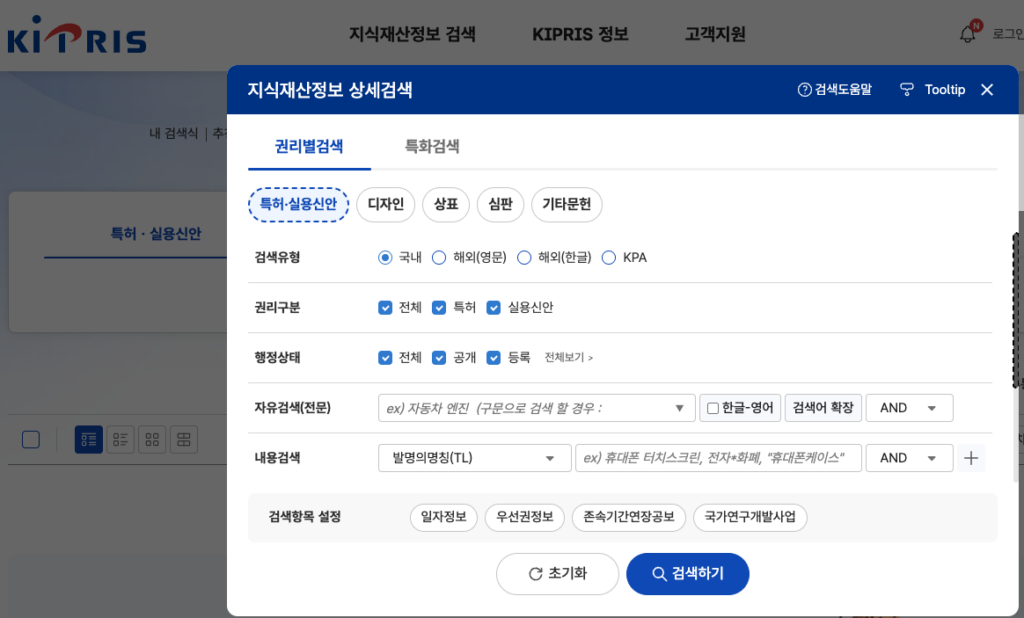Click 검색어 확장 button
The height and width of the screenshot is (618, 1024).
(x=823, y=408)
